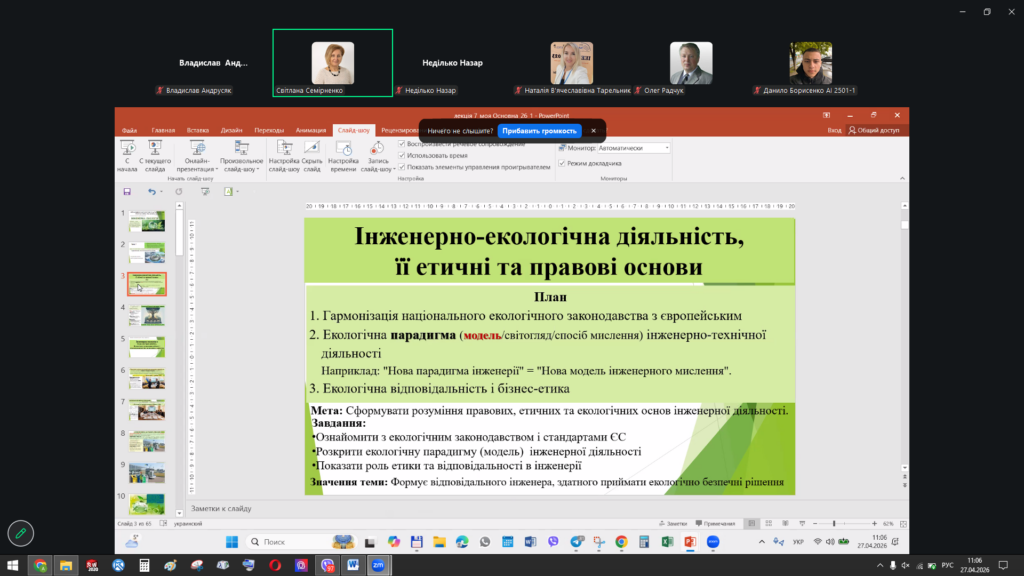Open the Вставка ribbon tab
This screenshot has height=576, width=1024.
click(x=197, y=130)
